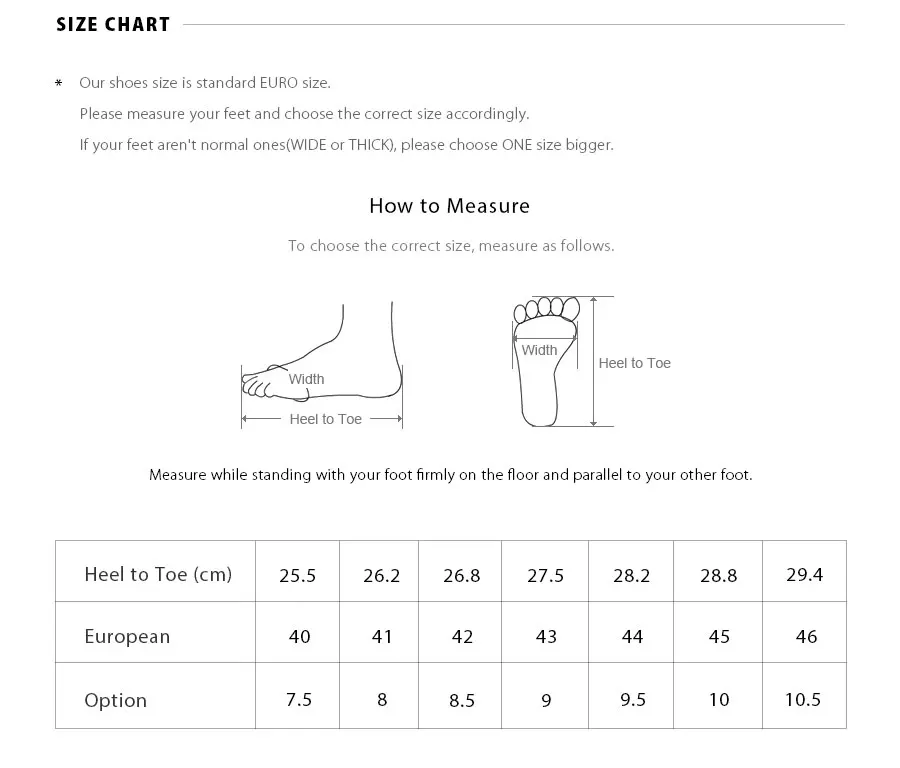Select European size 40 cell
This screenshot has width=900, height=768.
[x=298, y=636]
